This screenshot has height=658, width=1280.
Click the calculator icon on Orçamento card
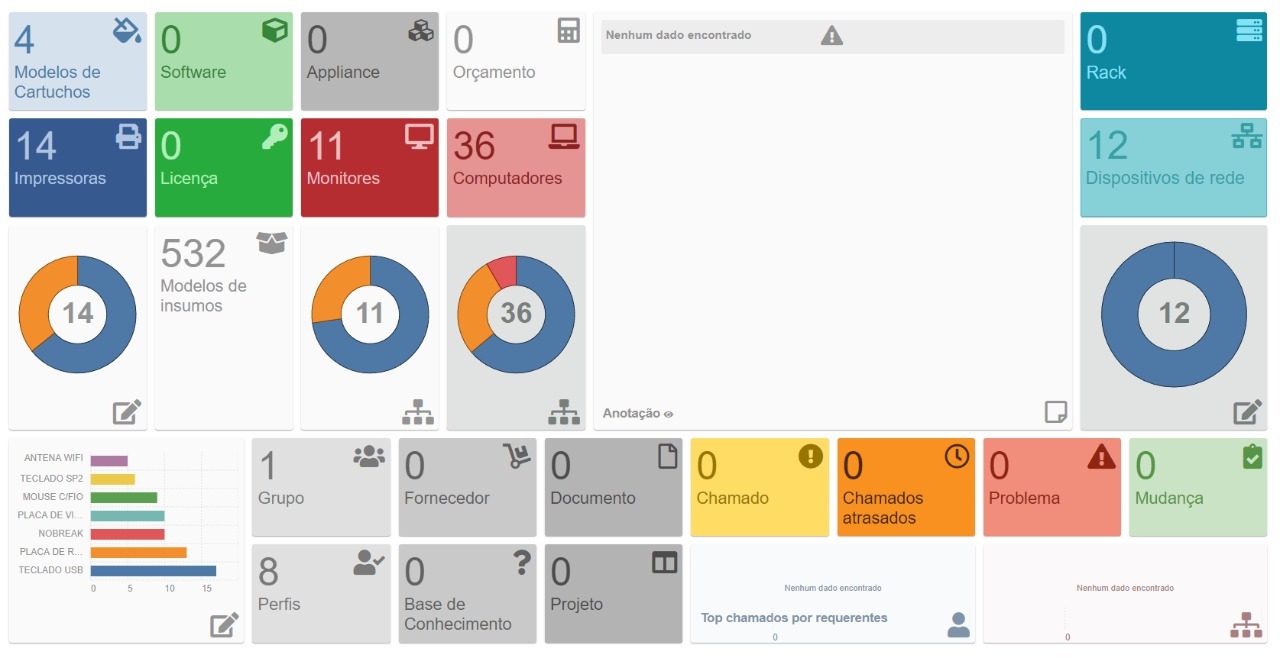click(x=568, y=31)
